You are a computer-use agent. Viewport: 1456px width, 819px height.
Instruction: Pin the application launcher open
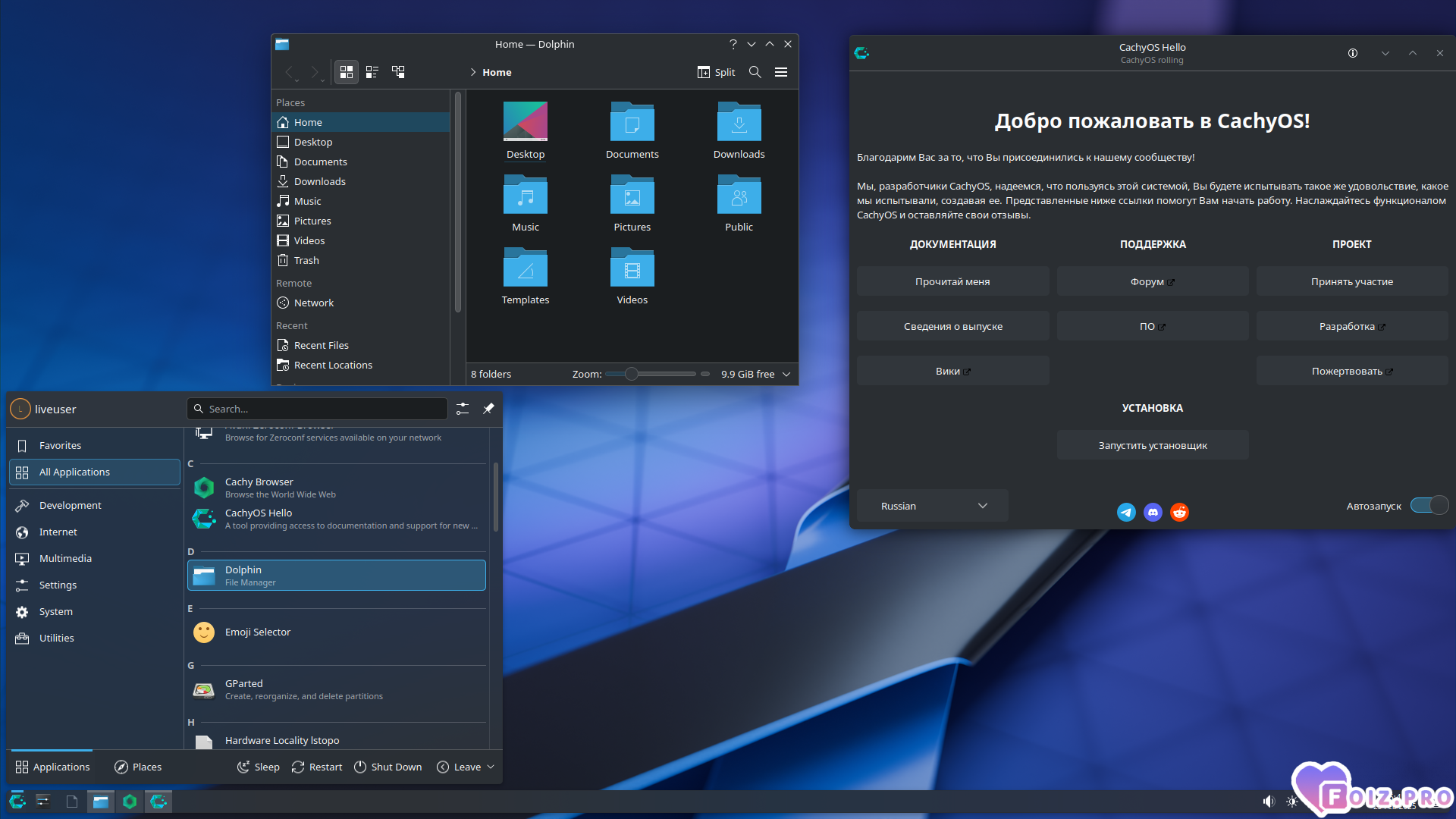tap(488, 409)
